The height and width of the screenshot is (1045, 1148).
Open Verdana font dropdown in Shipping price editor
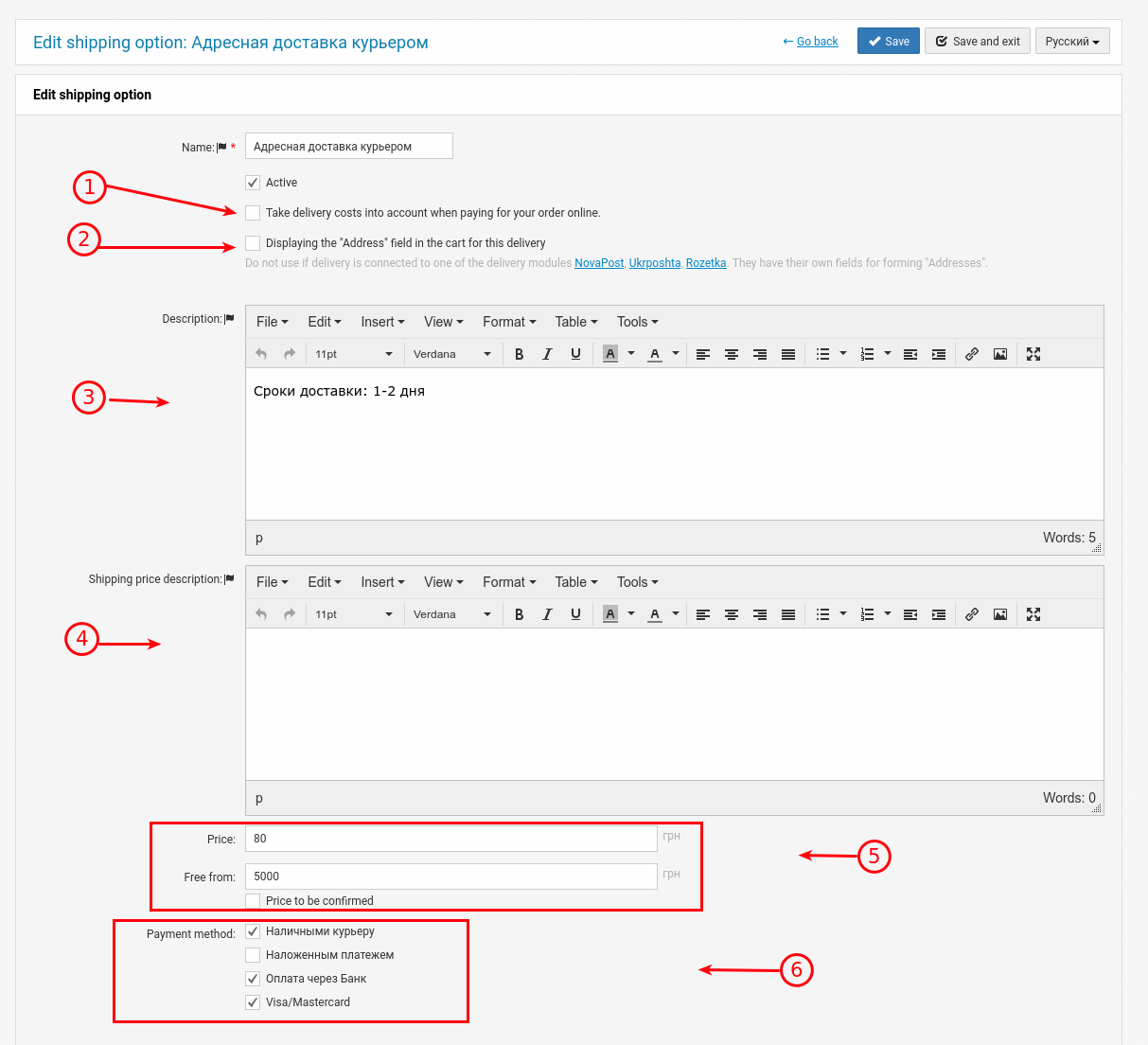(x=452, y=614)
